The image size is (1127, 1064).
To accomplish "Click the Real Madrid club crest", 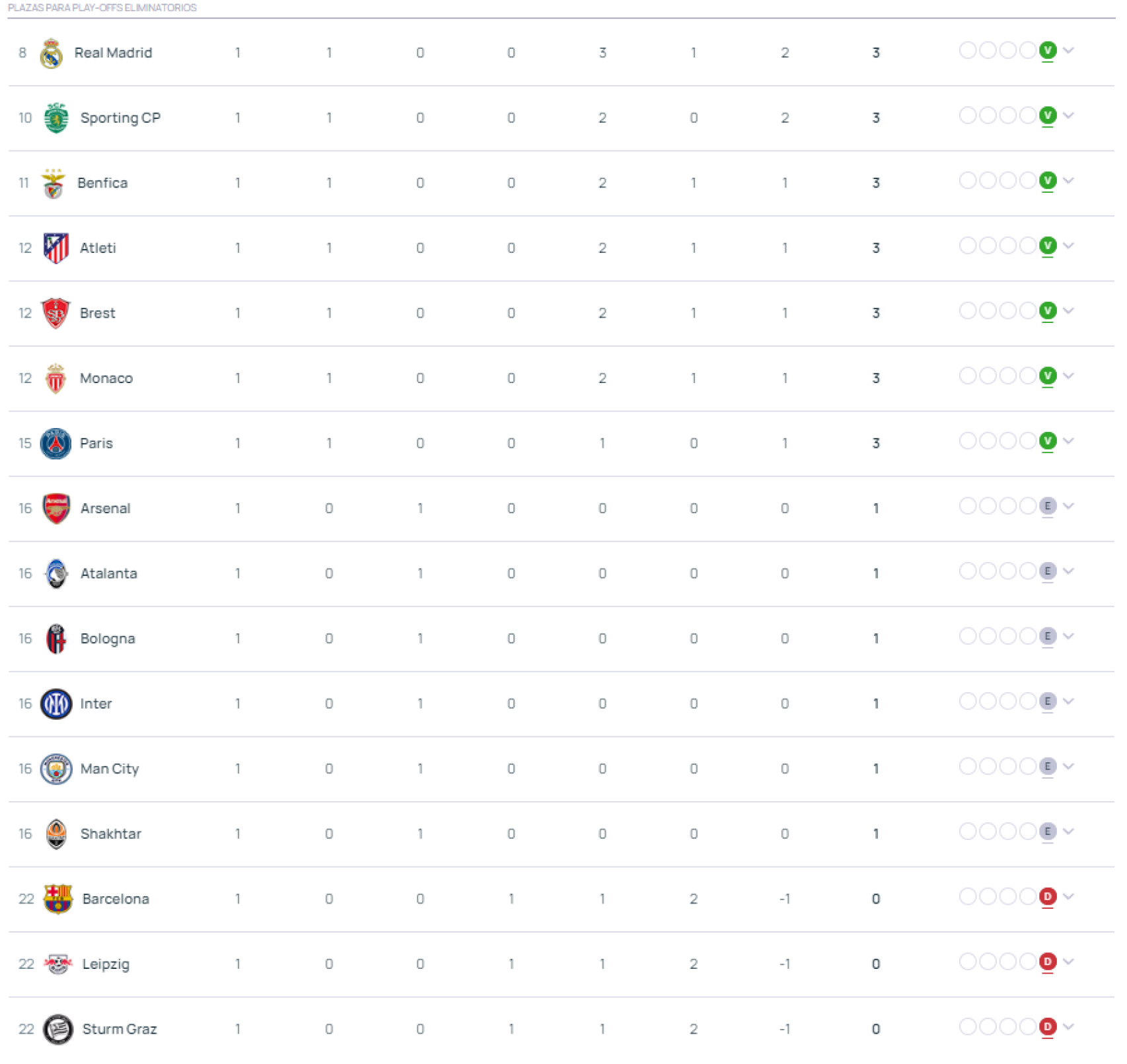I will click(52, 53).
